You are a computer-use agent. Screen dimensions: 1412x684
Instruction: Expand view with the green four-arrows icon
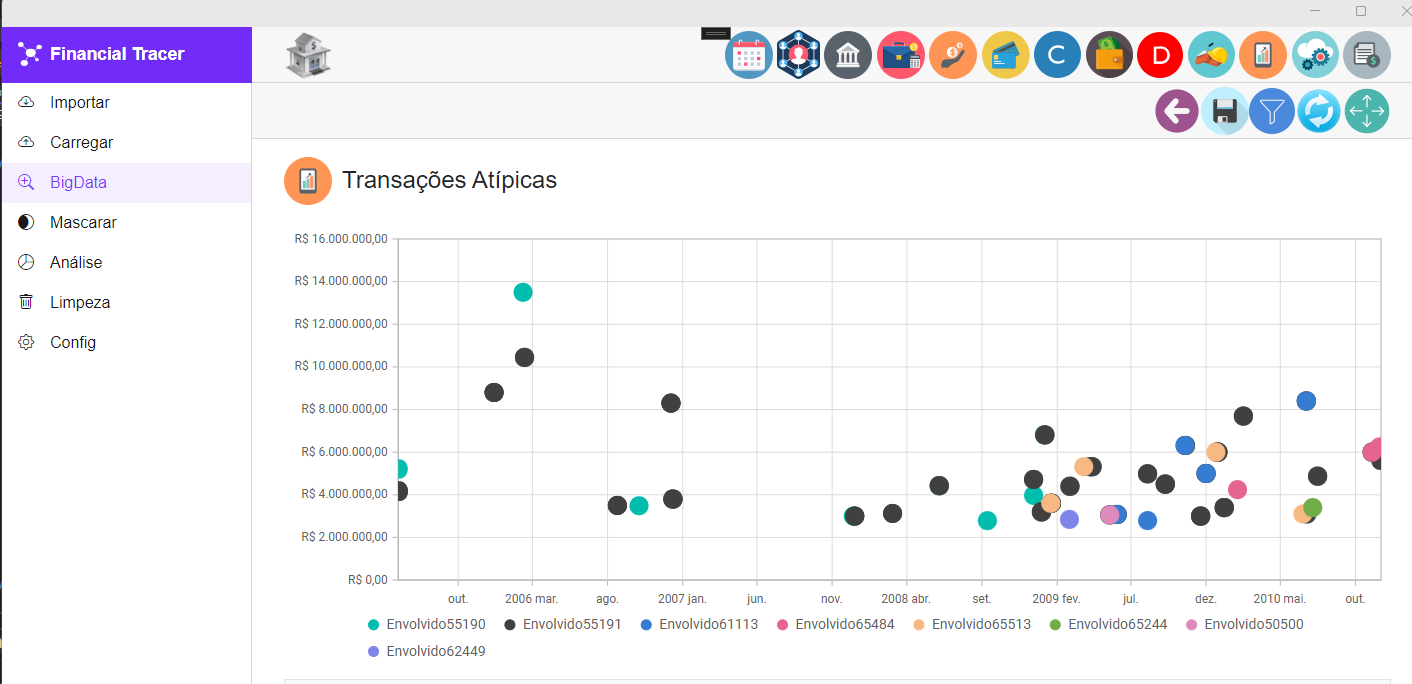click(1367, 111)
